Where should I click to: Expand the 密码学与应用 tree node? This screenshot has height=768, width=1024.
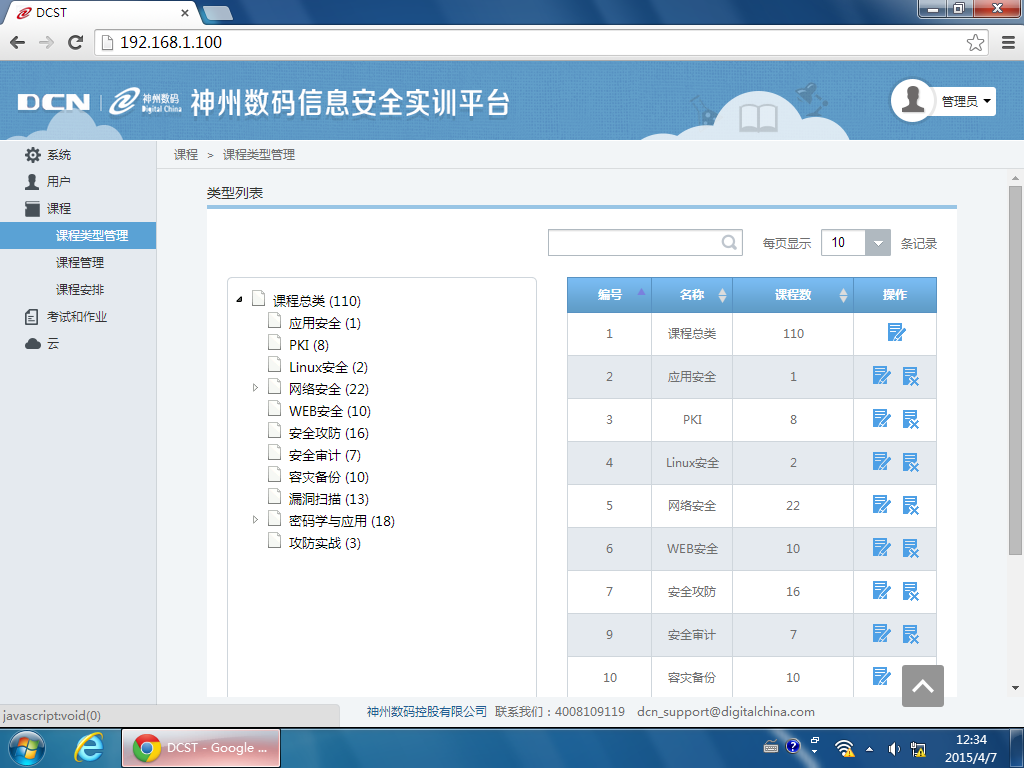coord(255,520)
